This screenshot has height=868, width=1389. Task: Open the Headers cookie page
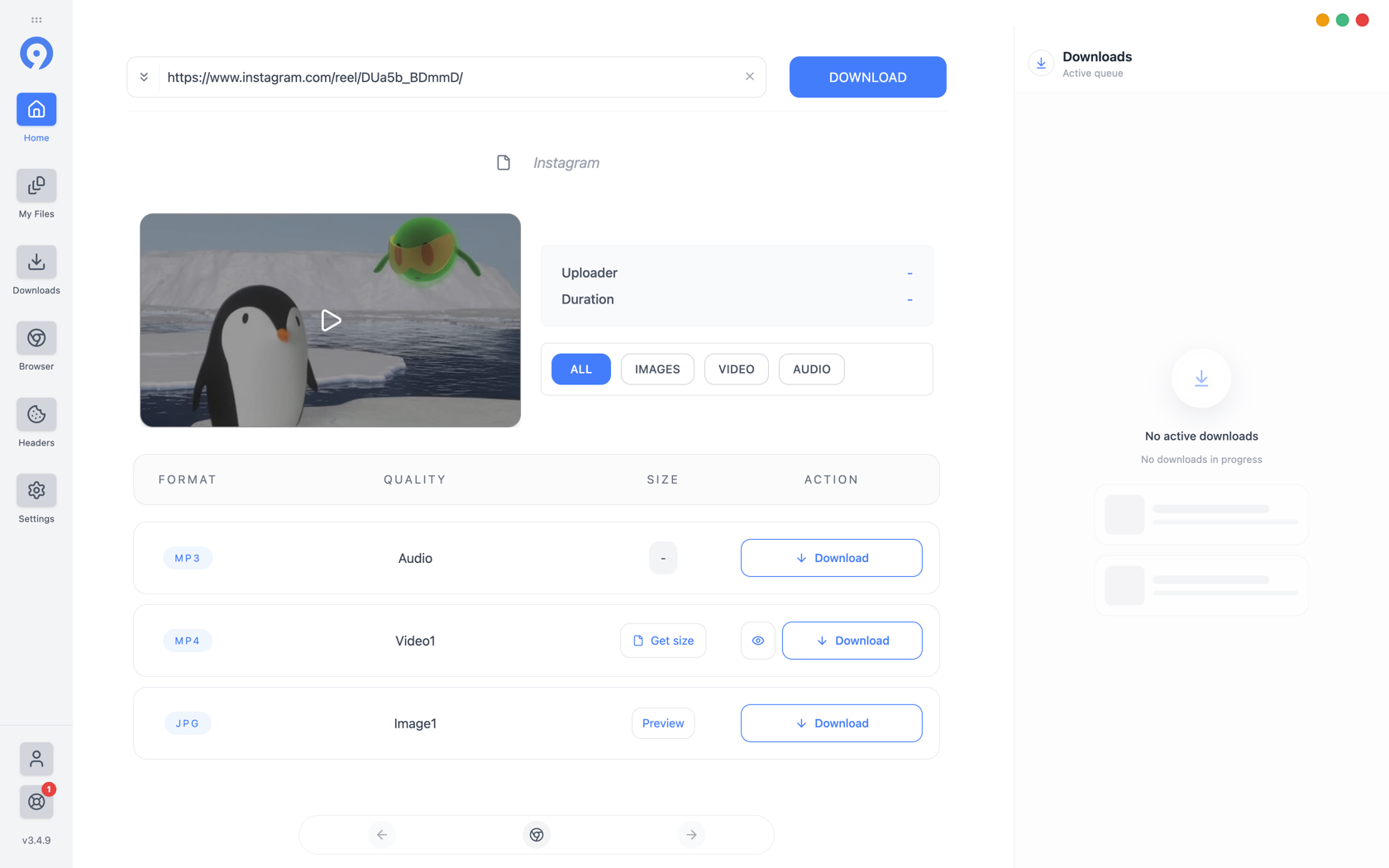(36, 414)
